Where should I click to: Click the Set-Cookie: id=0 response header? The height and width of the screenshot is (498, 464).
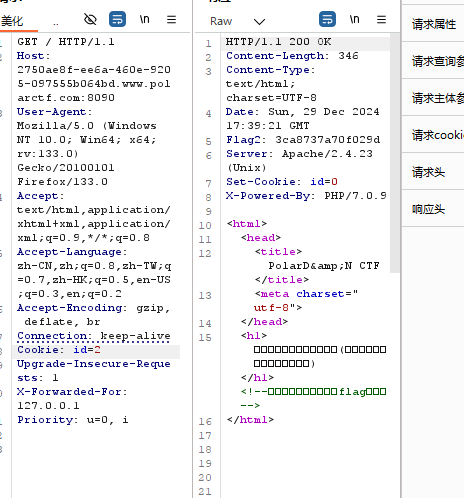[x=282, y=182]
